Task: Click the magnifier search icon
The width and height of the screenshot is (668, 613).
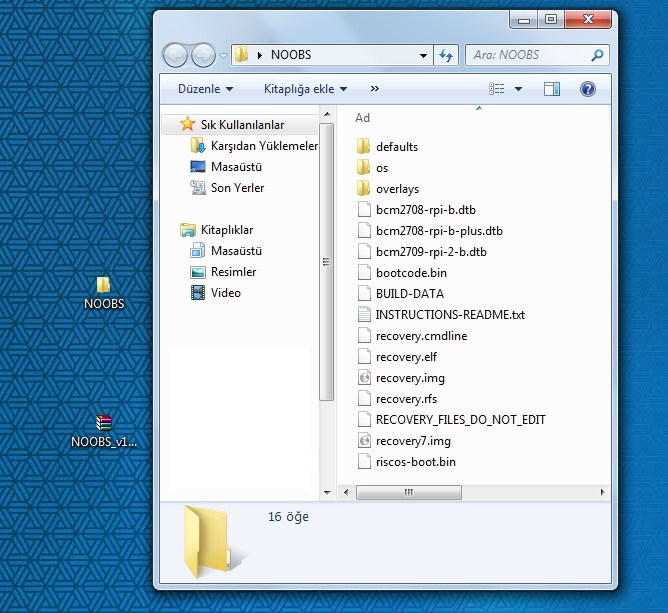Action: [597, 55]
